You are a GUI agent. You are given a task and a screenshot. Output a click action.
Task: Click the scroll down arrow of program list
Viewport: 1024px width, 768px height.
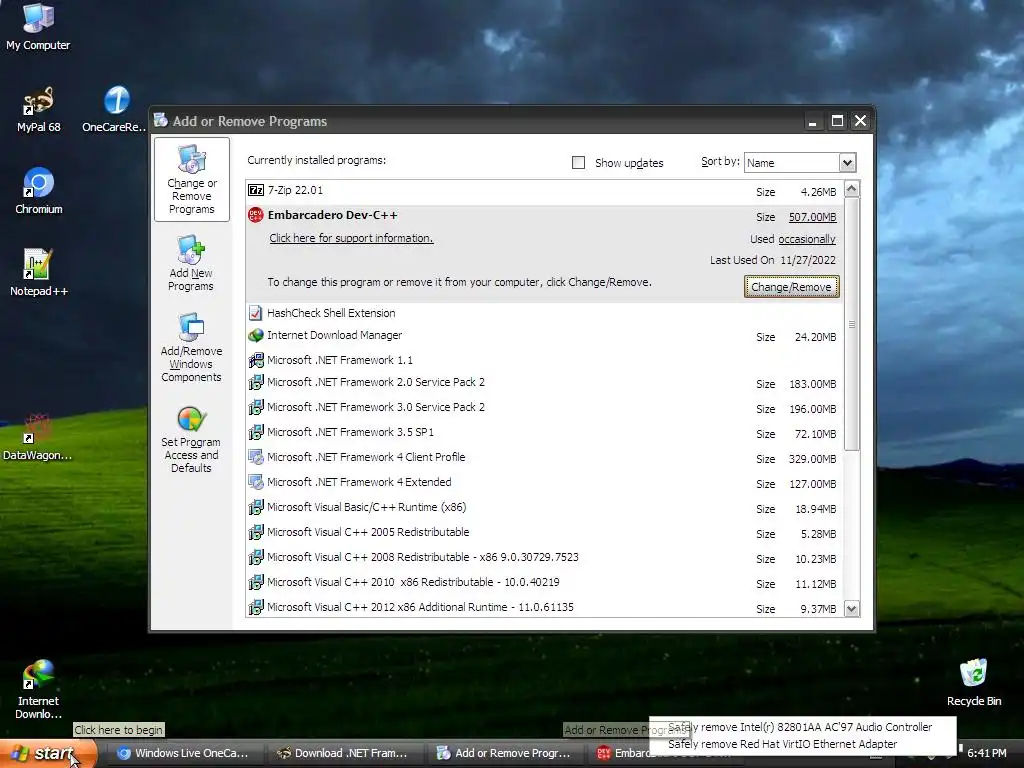(852, 609)
